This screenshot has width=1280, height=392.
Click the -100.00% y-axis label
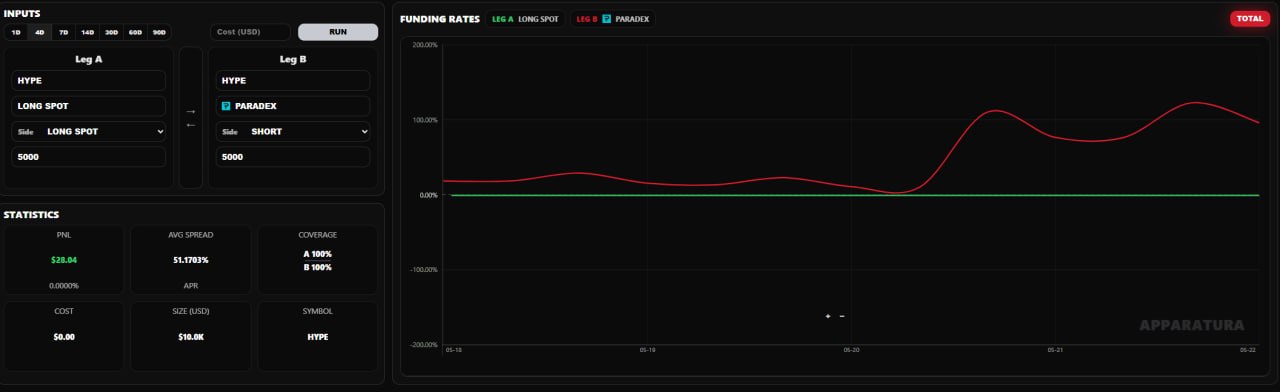[x=424, y=270]
